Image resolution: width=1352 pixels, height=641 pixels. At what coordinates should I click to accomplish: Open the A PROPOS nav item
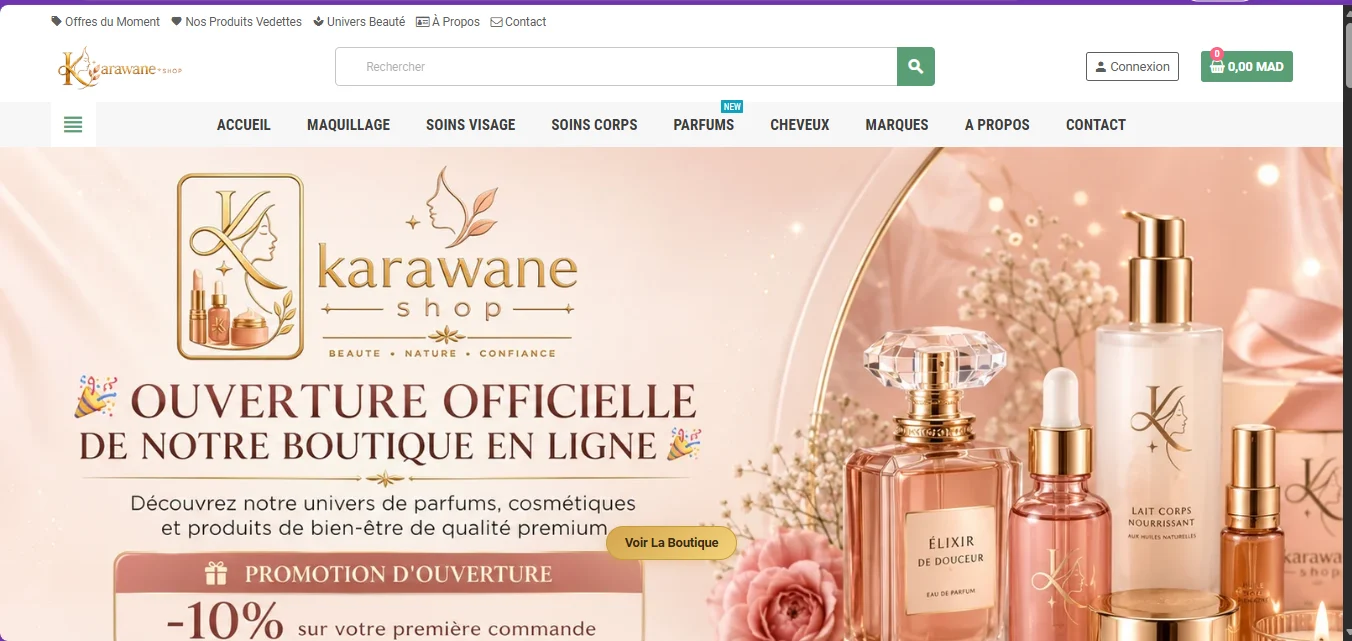pyautogui.click(x=997, y=125)
